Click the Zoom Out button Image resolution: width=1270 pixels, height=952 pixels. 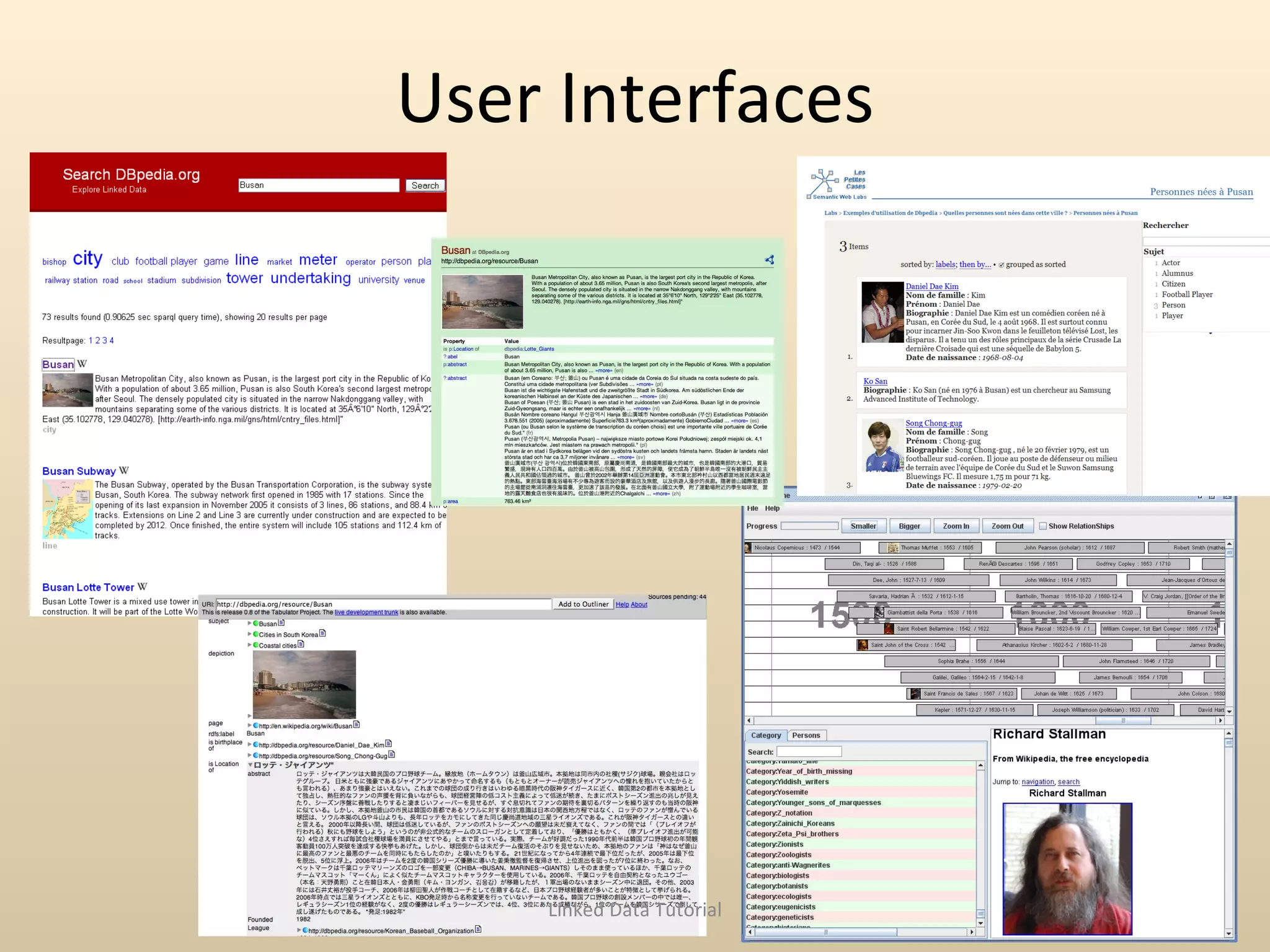(x=1007, y=526)
